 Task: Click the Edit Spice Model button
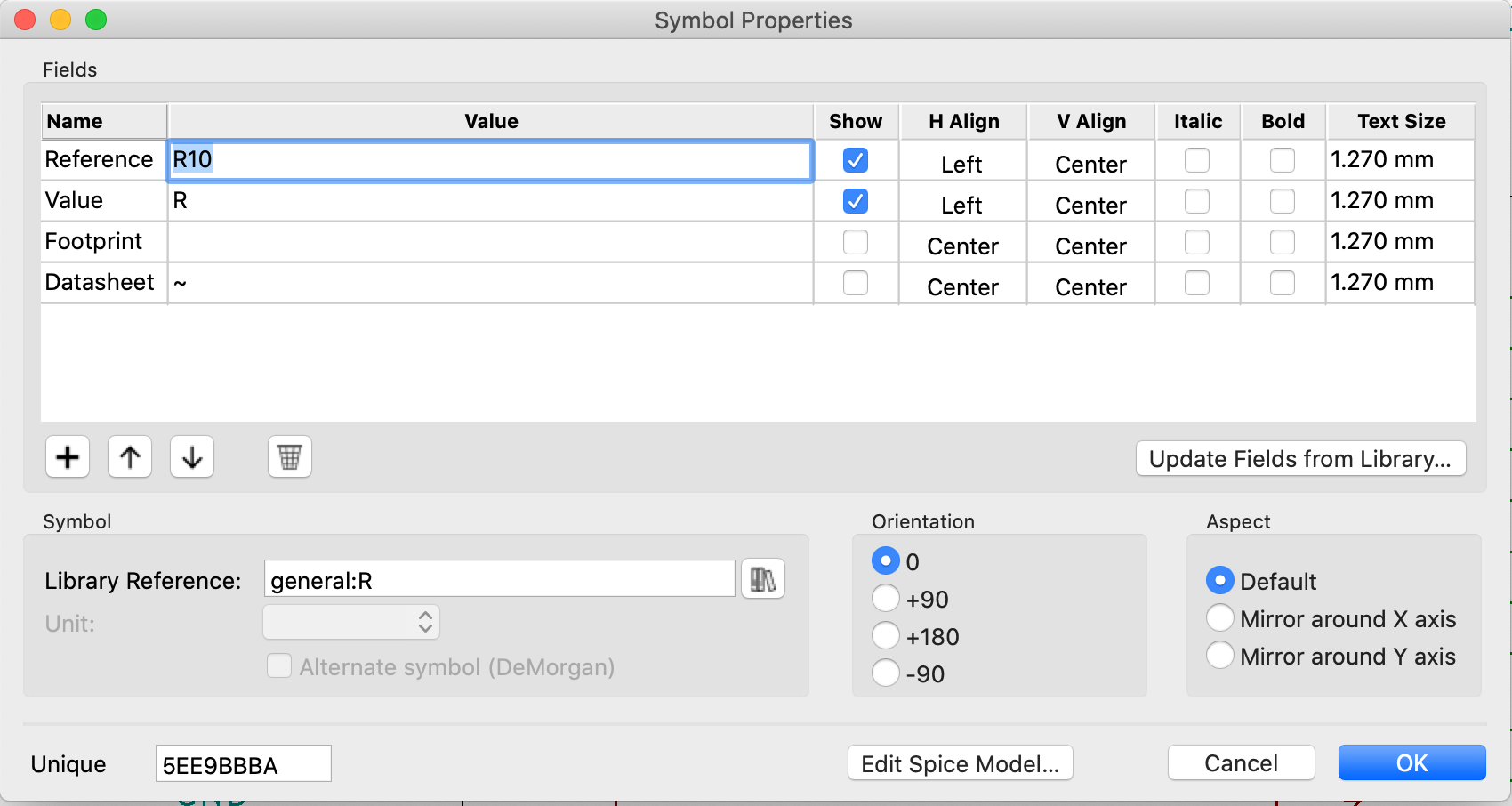tap(961, 764)
